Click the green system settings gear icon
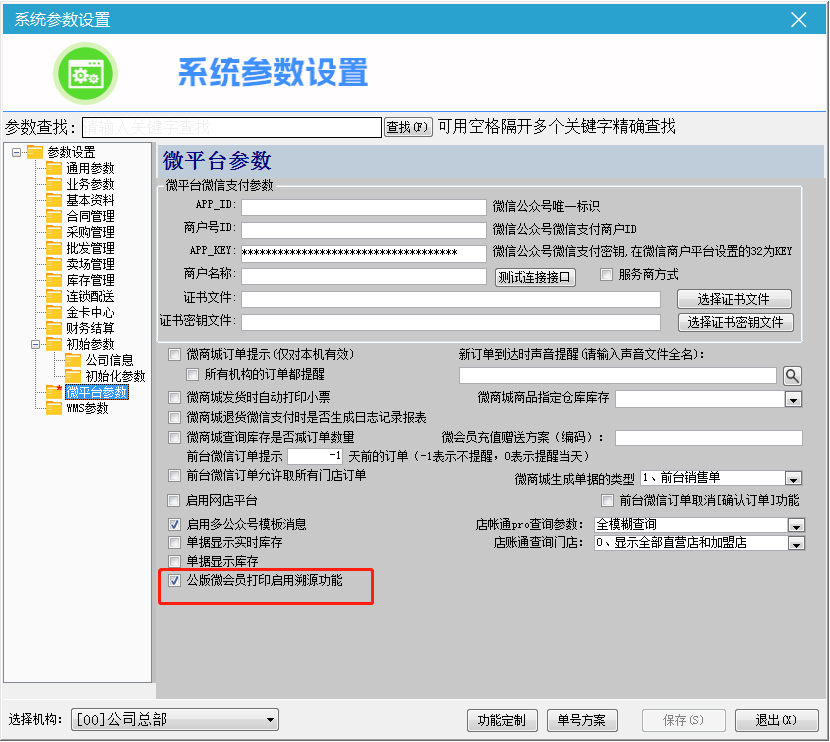This screenshot has height=742, width=830. click(x=85, y=74)
